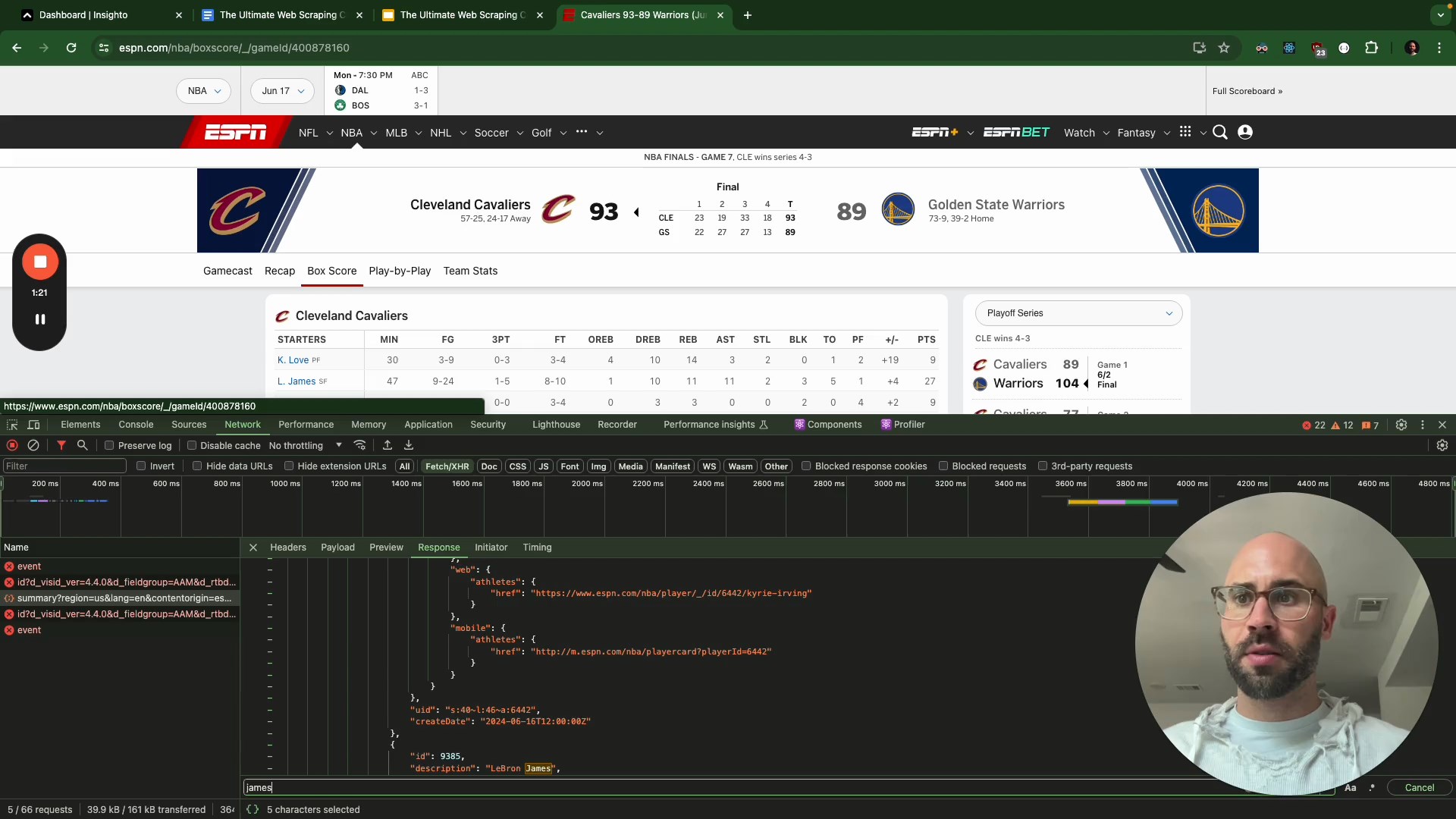Viewport: 1456px width, 819px height.
Task: Open DevTools more options kebab menu
Action: [1423, 425]
